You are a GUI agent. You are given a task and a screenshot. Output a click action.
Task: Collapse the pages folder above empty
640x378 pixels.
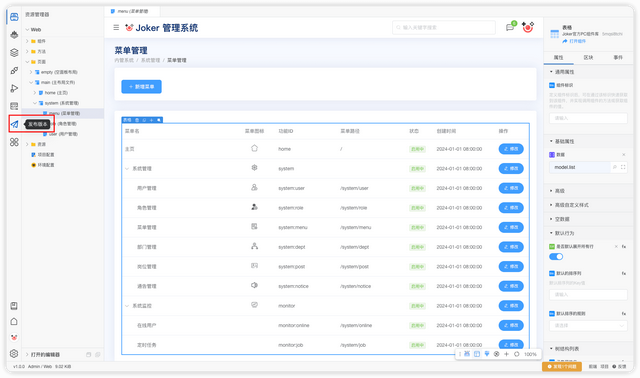pos(27,62)
